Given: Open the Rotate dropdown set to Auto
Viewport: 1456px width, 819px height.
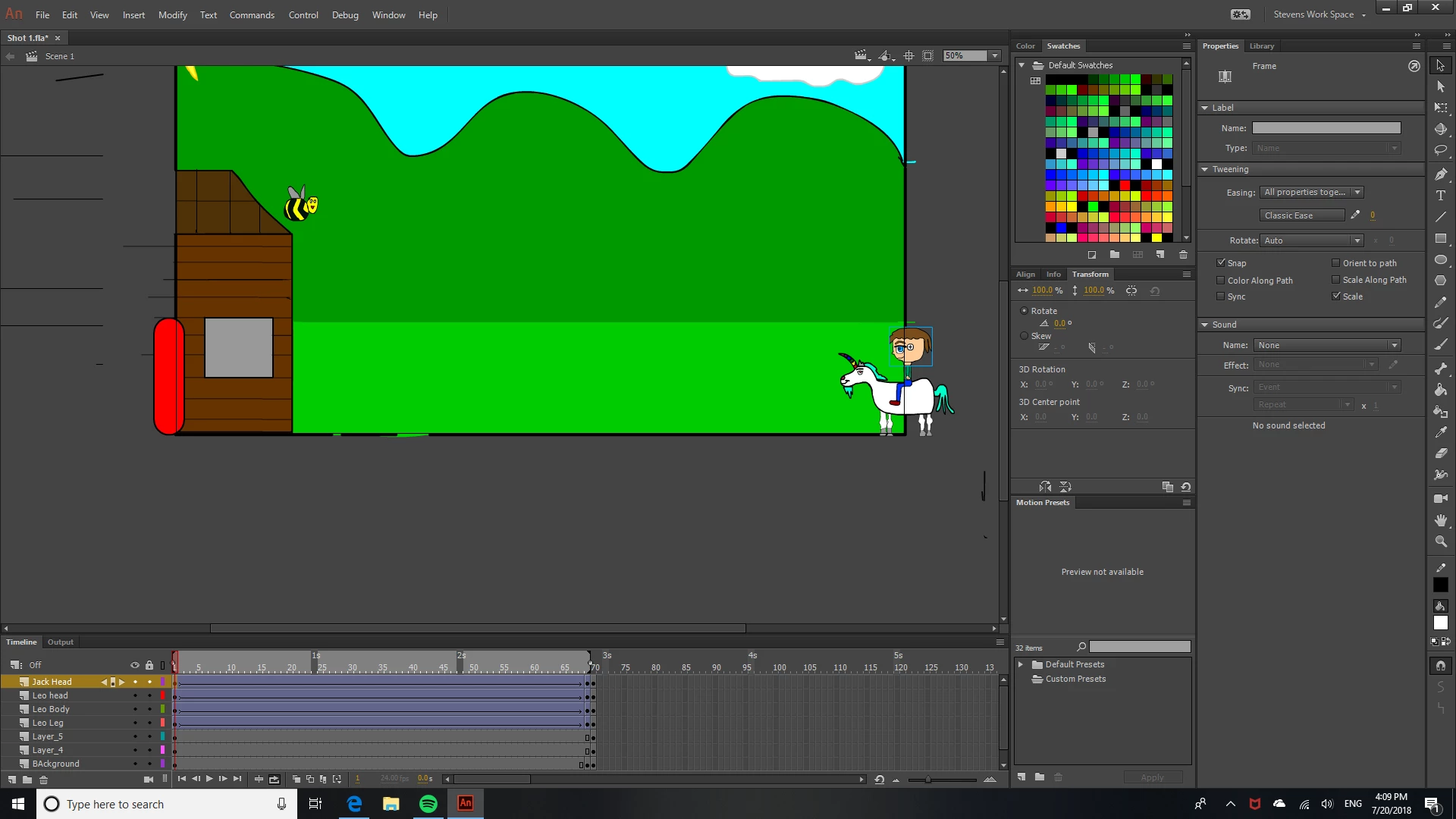Looking at the screenshot, I should (x=1312, y=240).
